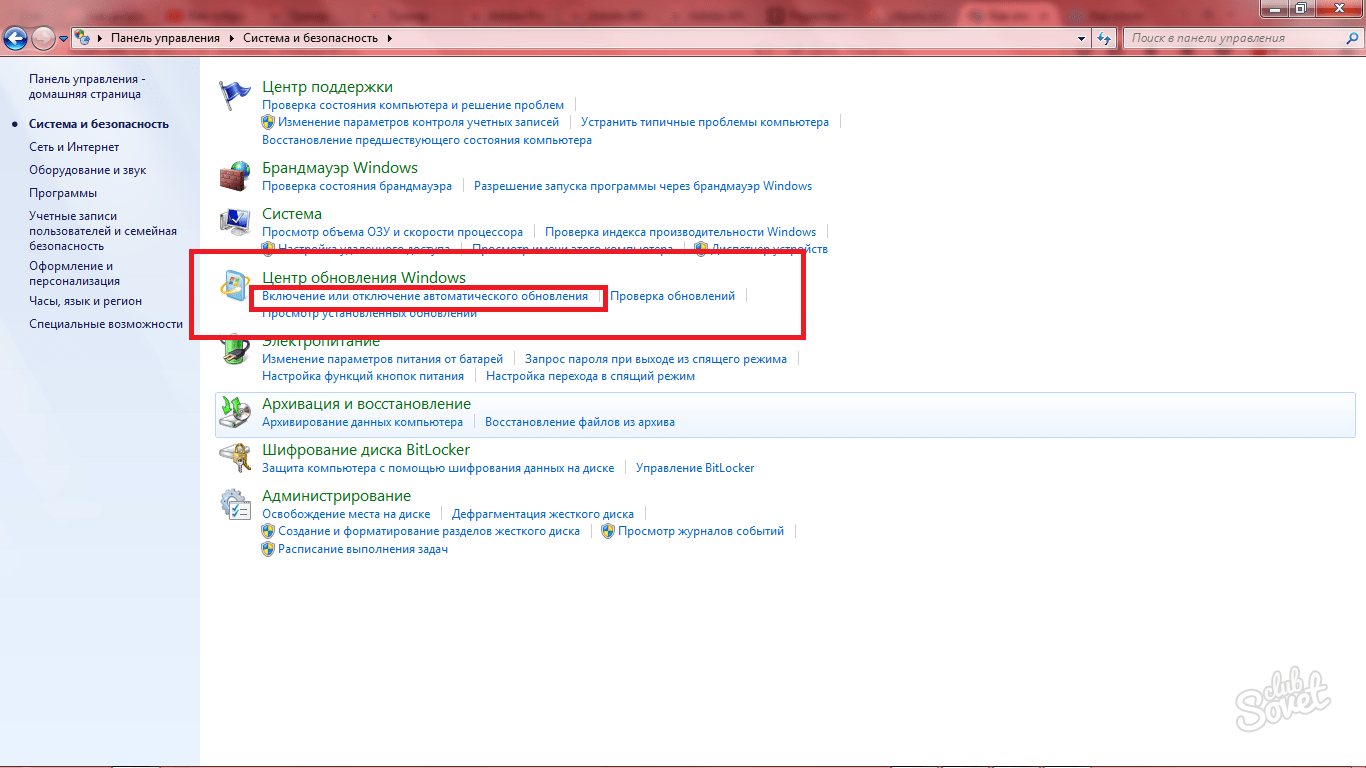The width and height of the screenshot is (1366, 768).
Task: Click the Архивация и восстановление icon
Action: click(x=235, y=413)
